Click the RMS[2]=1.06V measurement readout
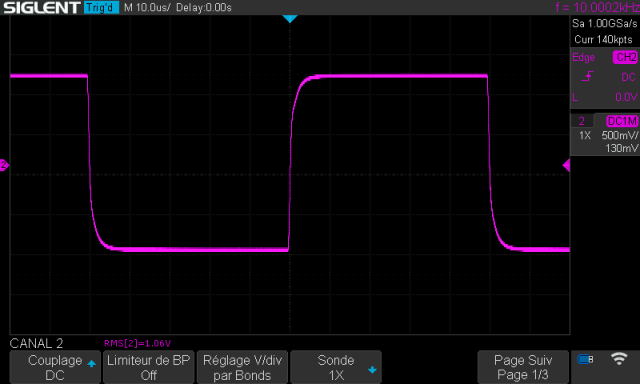This screenshot has width=640, height=384. coord(138,343)
